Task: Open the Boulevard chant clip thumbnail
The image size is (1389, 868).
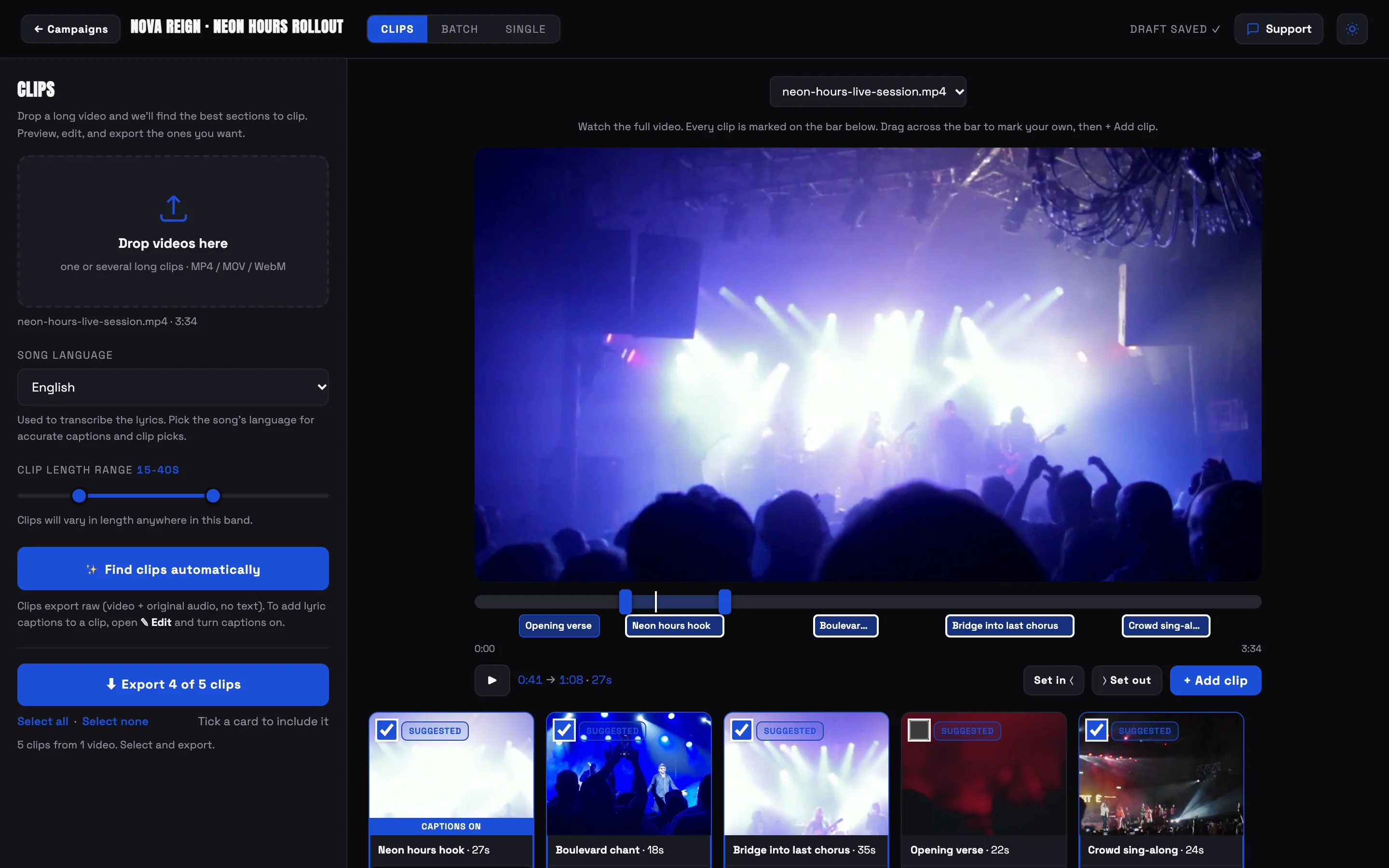Action: [628, 774]
